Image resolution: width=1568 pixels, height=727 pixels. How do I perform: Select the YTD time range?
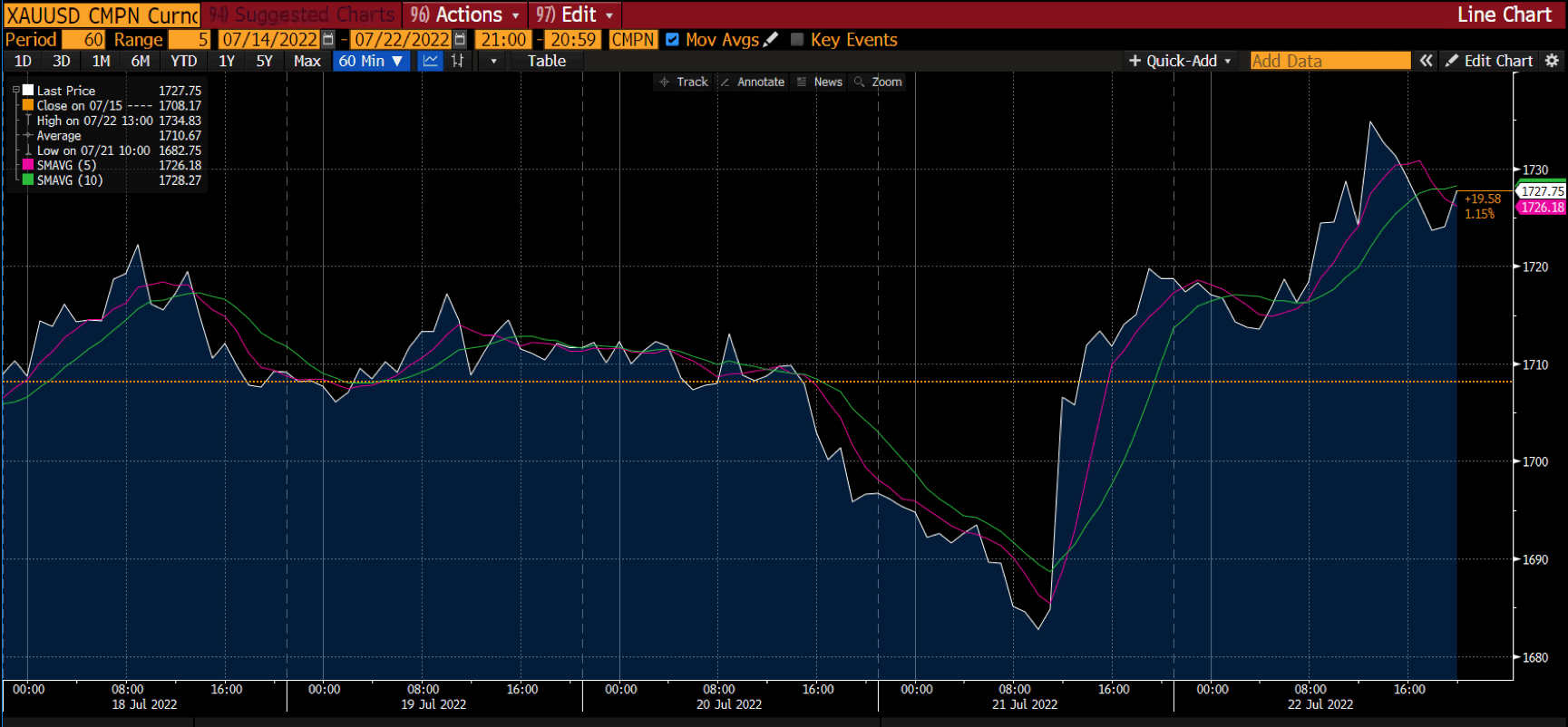pos(183,61)
